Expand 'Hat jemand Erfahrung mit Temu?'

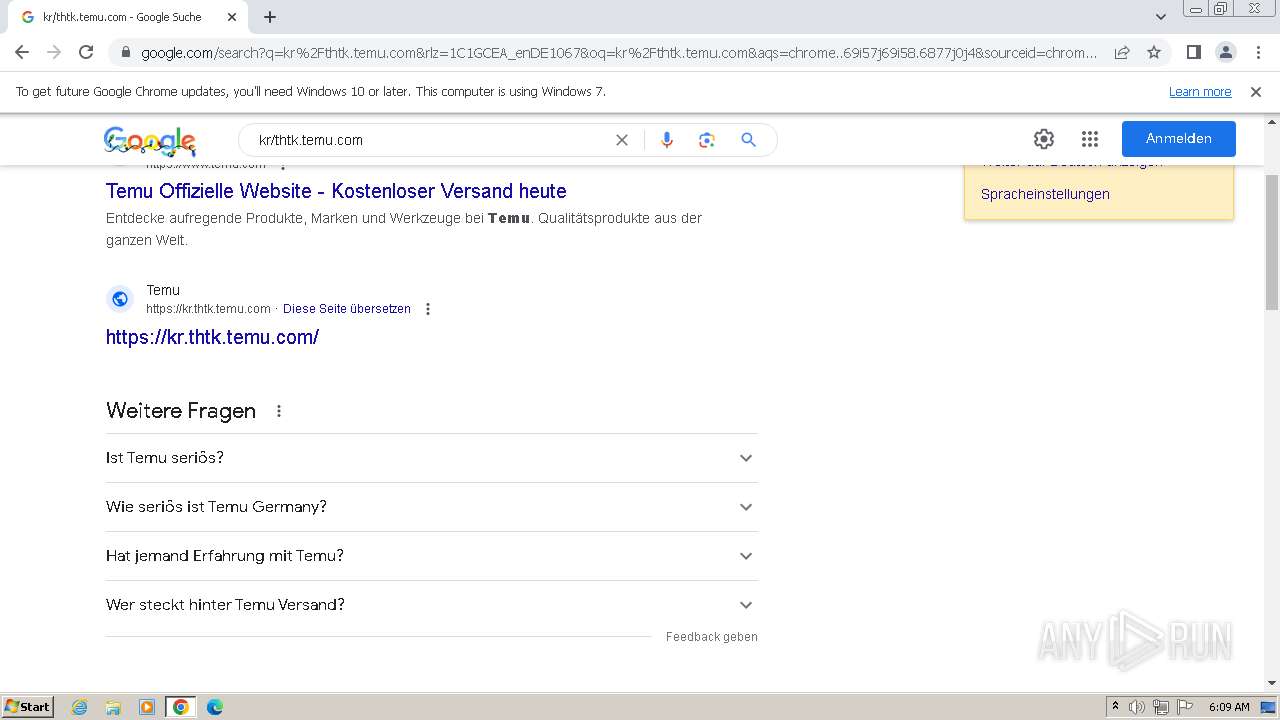(432, 556)
